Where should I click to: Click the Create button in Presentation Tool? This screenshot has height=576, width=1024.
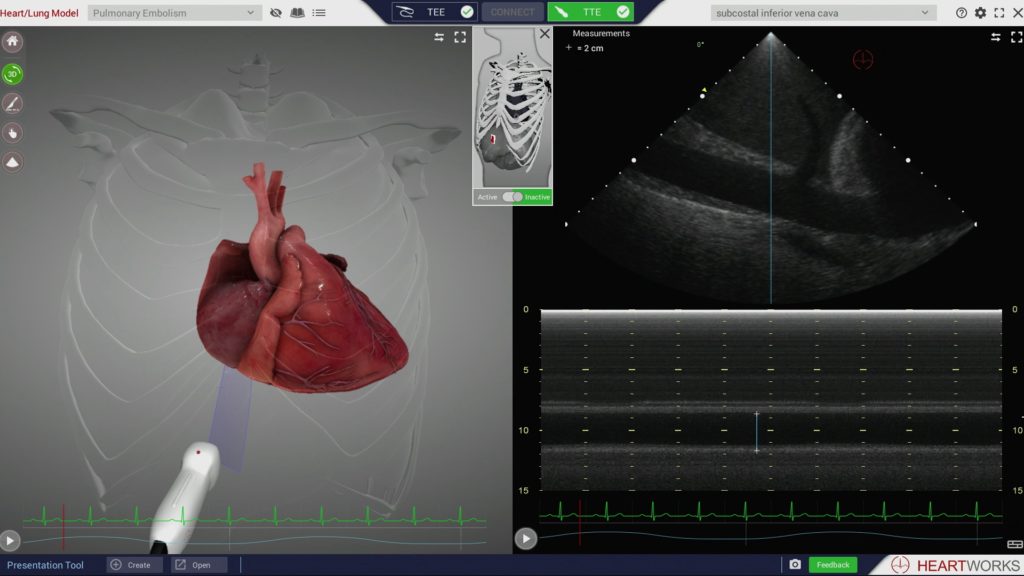[x=134, y=565]
